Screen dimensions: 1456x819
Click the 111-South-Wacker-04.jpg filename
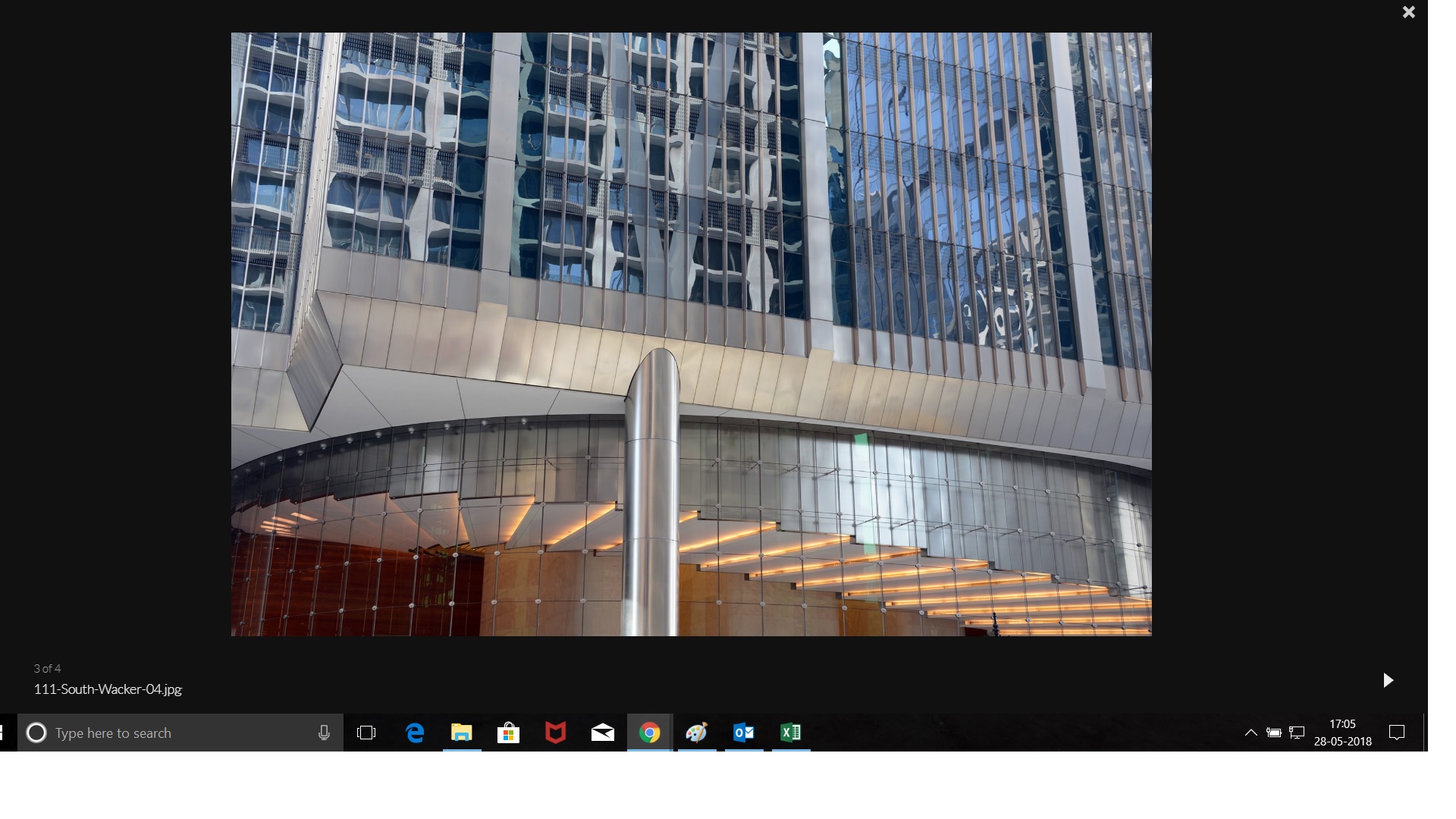pos(108,689)
